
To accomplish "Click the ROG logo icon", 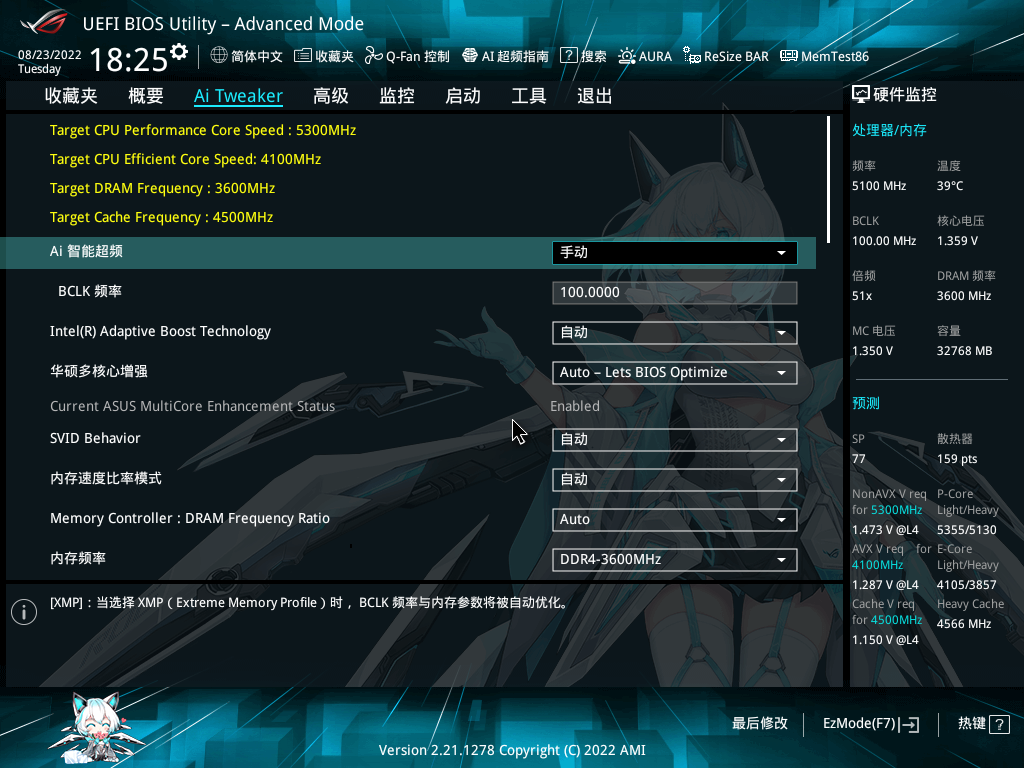I will pos(43,22).
